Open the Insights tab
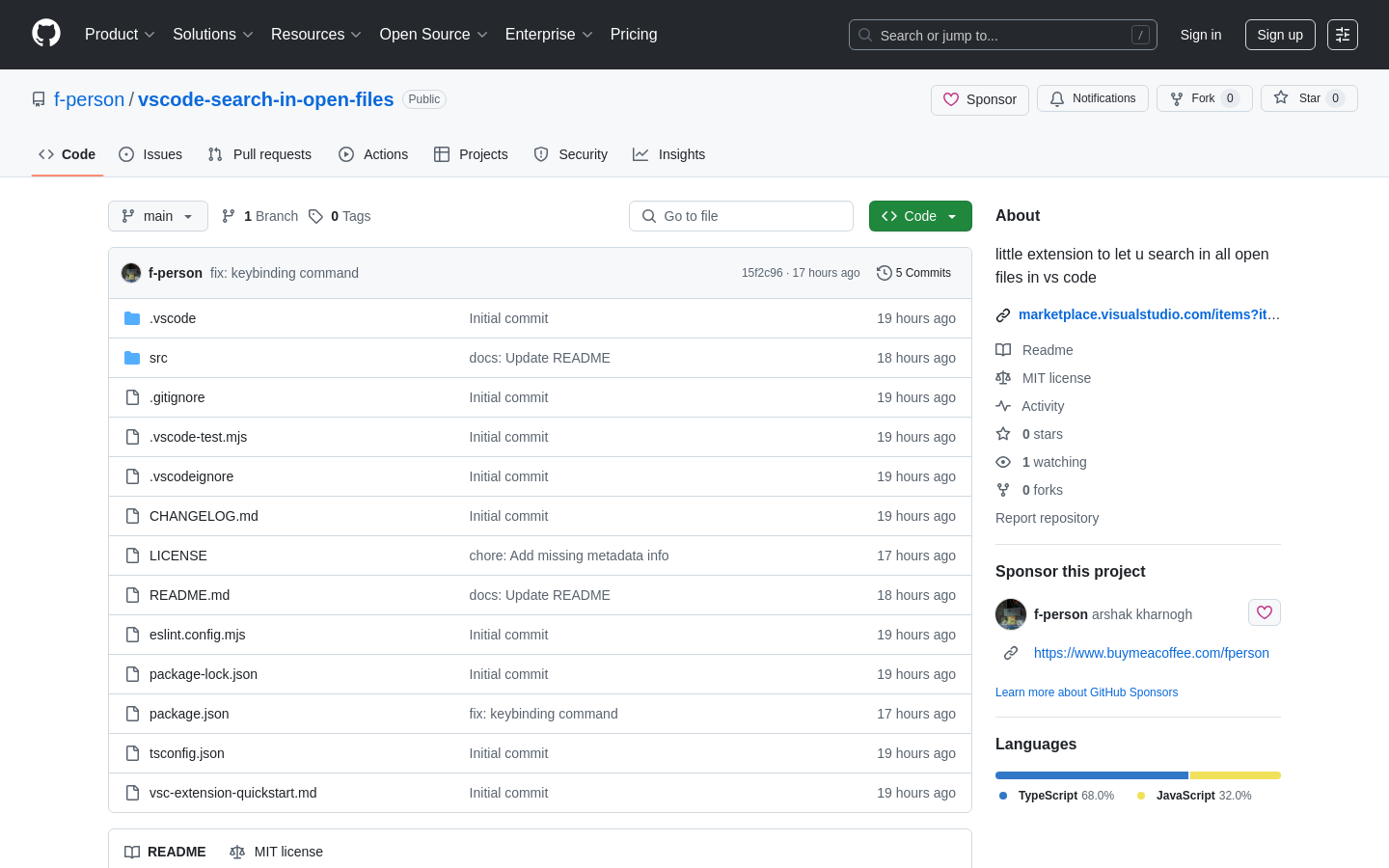 tap(669, 154)
